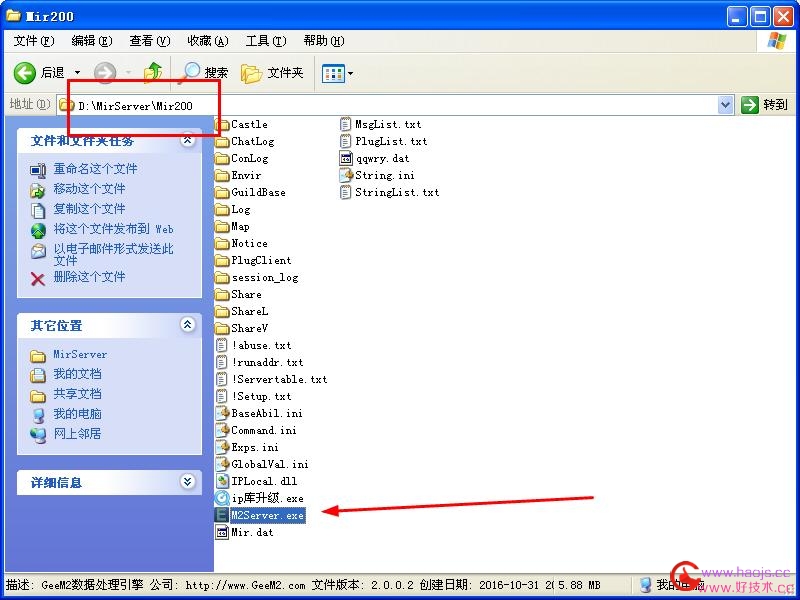This screenshot has width=800, height=600.
Task: Select the Map folder icon
Action: (222, 227)
